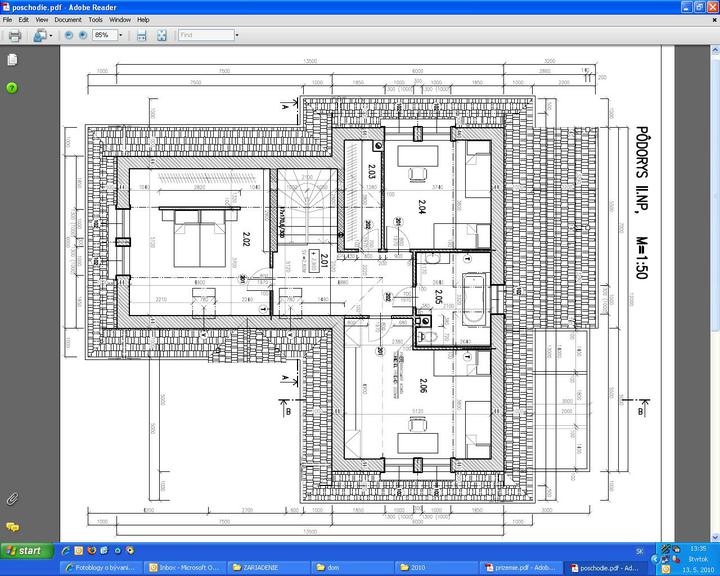Expand the Find options dropdown arrow
The height and width of the screenshot is (576, 720).
click(x=237, y=35)
